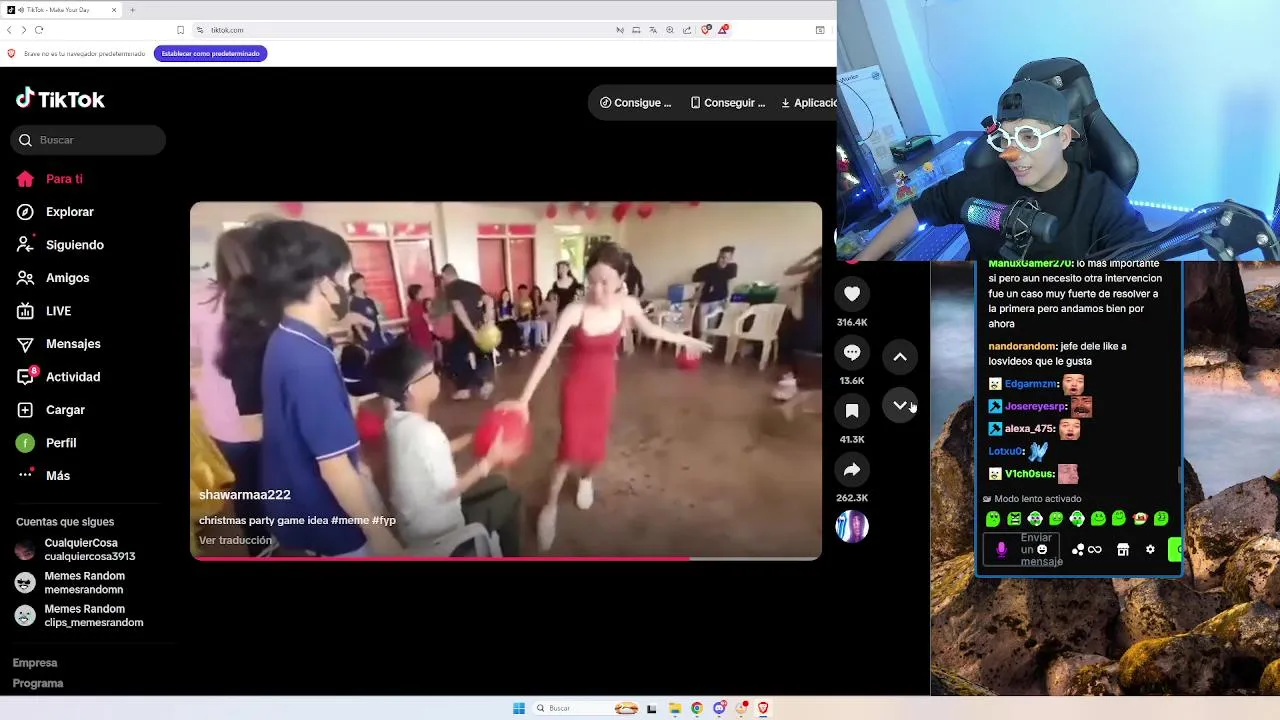The width and height of the screenshot is (1280, 720).
Task: Click the TikTok logo
Action: click(60, 98)
